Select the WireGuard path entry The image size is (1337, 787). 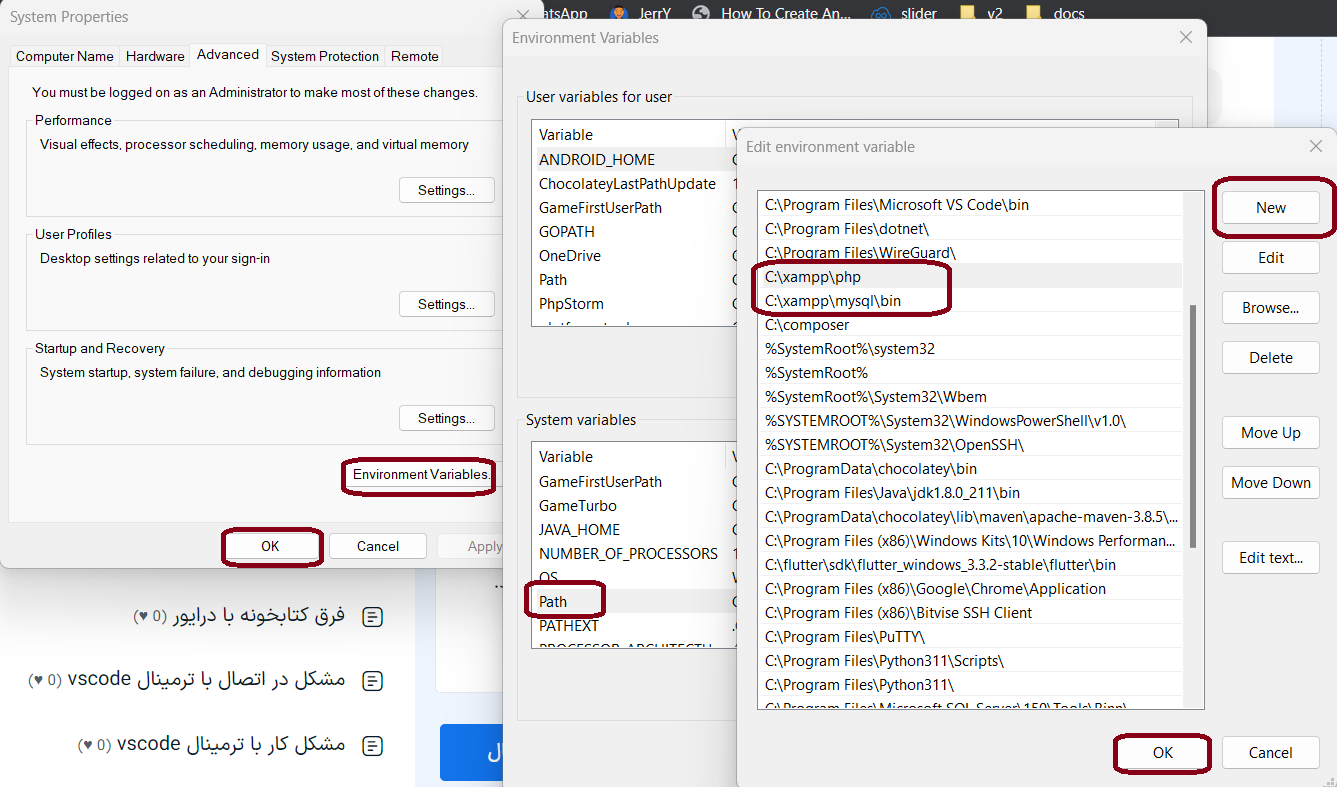point(969,252)
